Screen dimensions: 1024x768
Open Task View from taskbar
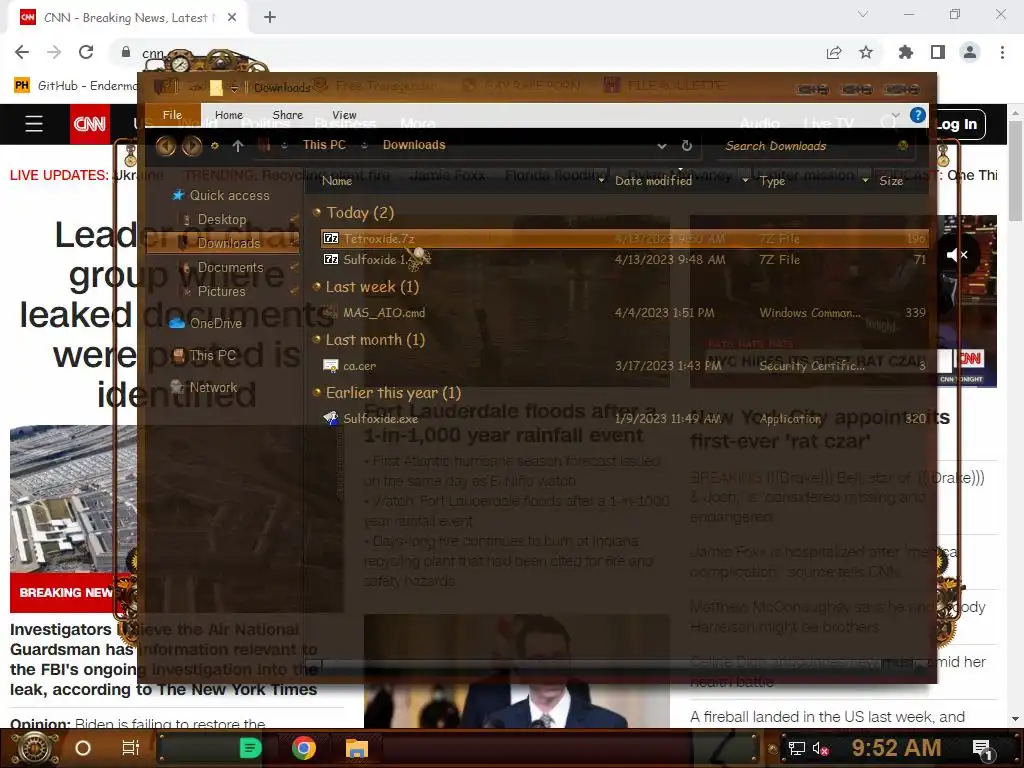click(x=131, y=748)
